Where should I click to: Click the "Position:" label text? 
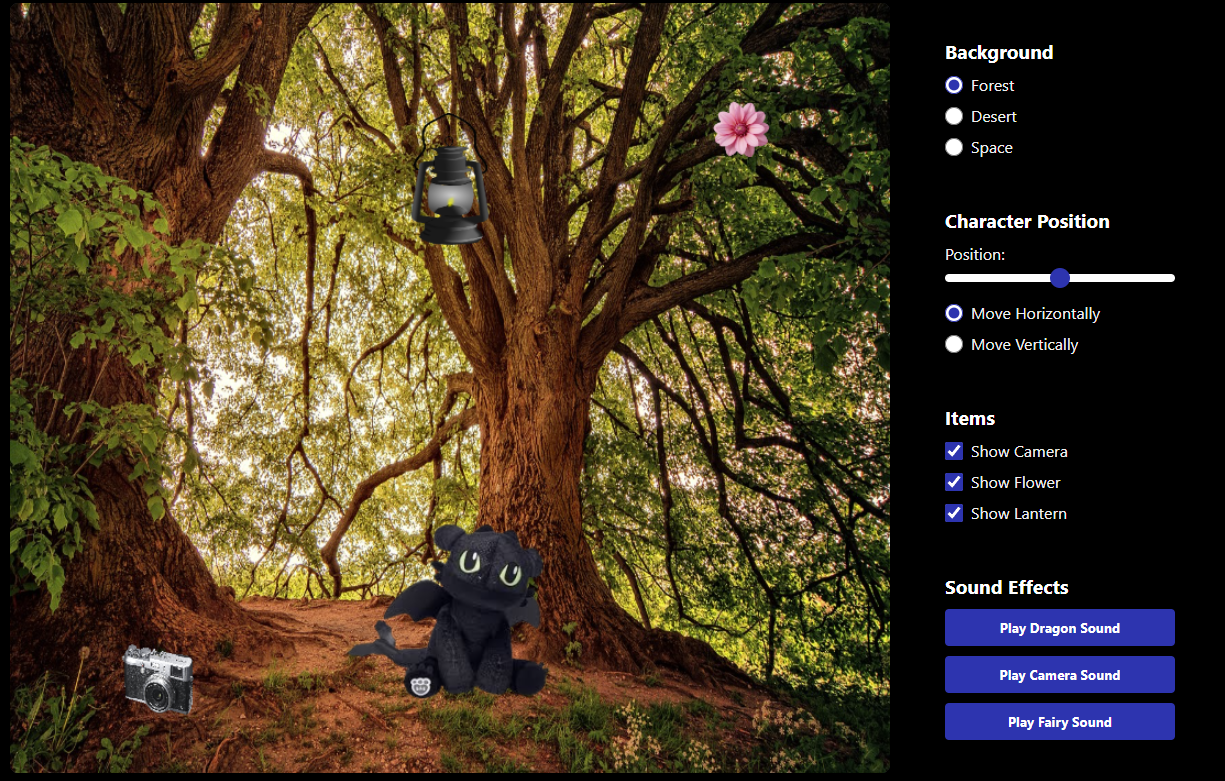click(975, 255)
